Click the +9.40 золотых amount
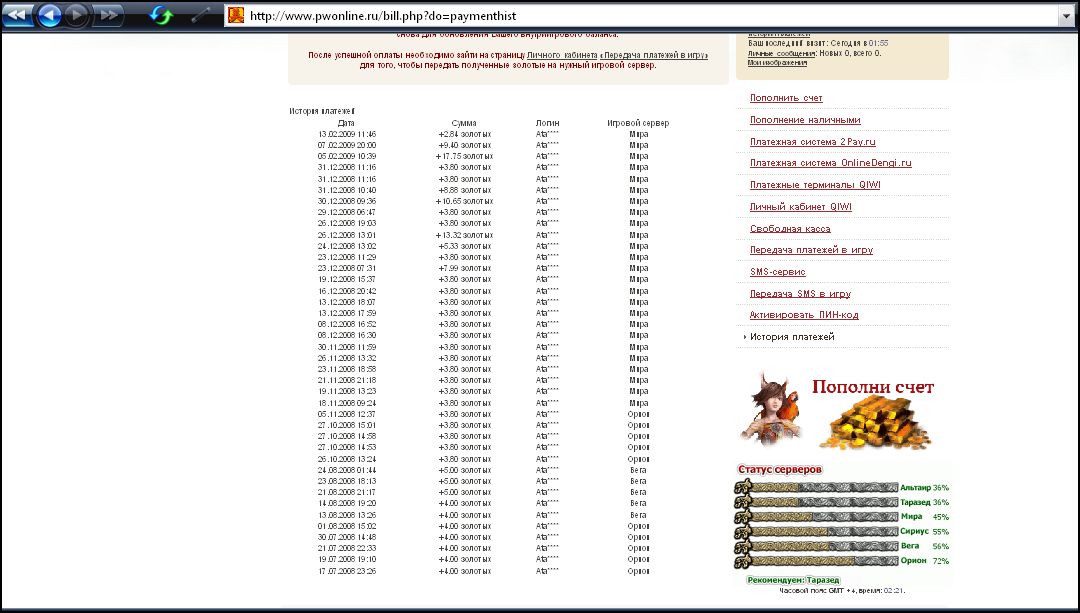1080x613 pixels. click(465, 145)
